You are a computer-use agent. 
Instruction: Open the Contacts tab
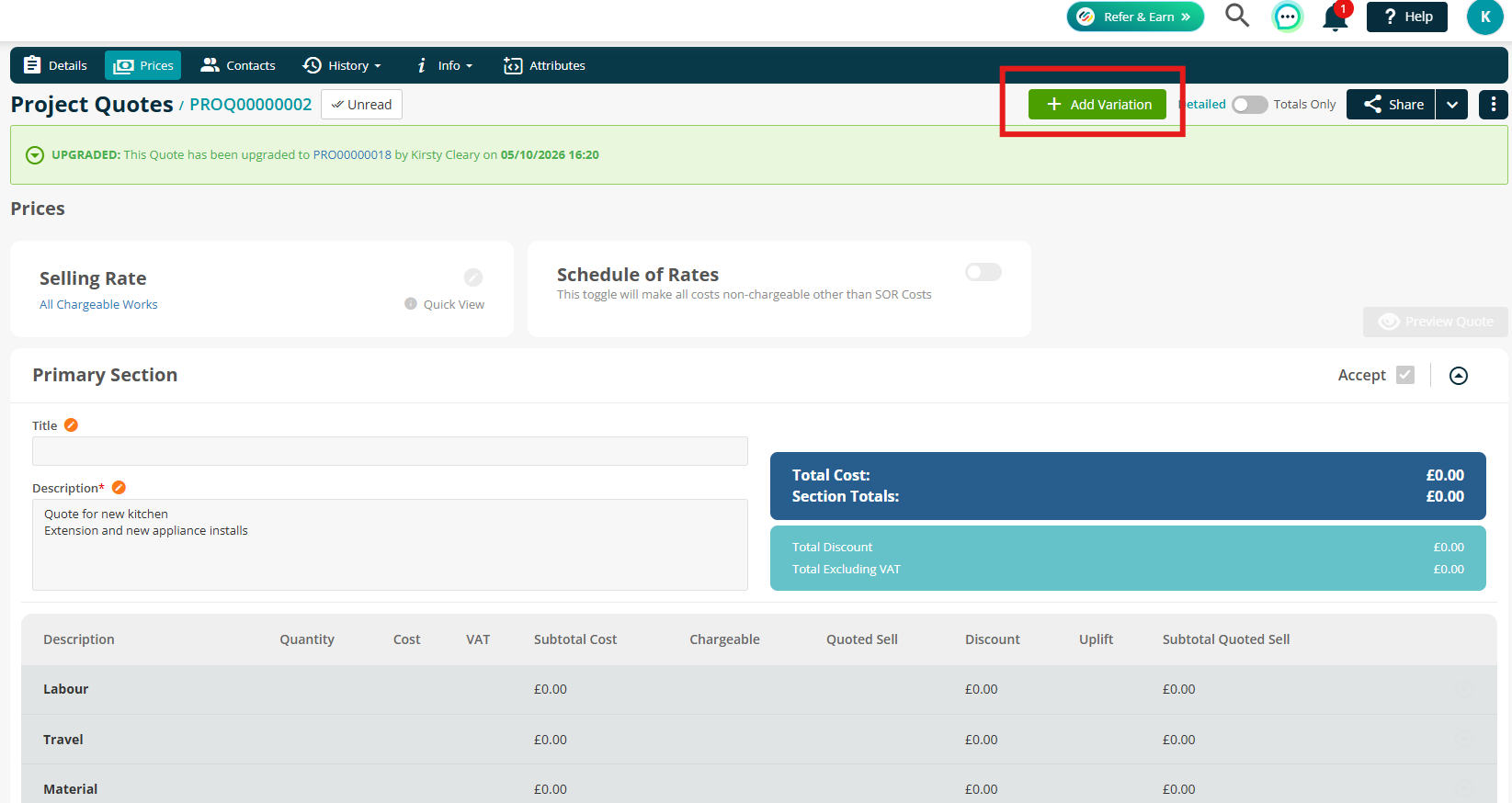238,65
